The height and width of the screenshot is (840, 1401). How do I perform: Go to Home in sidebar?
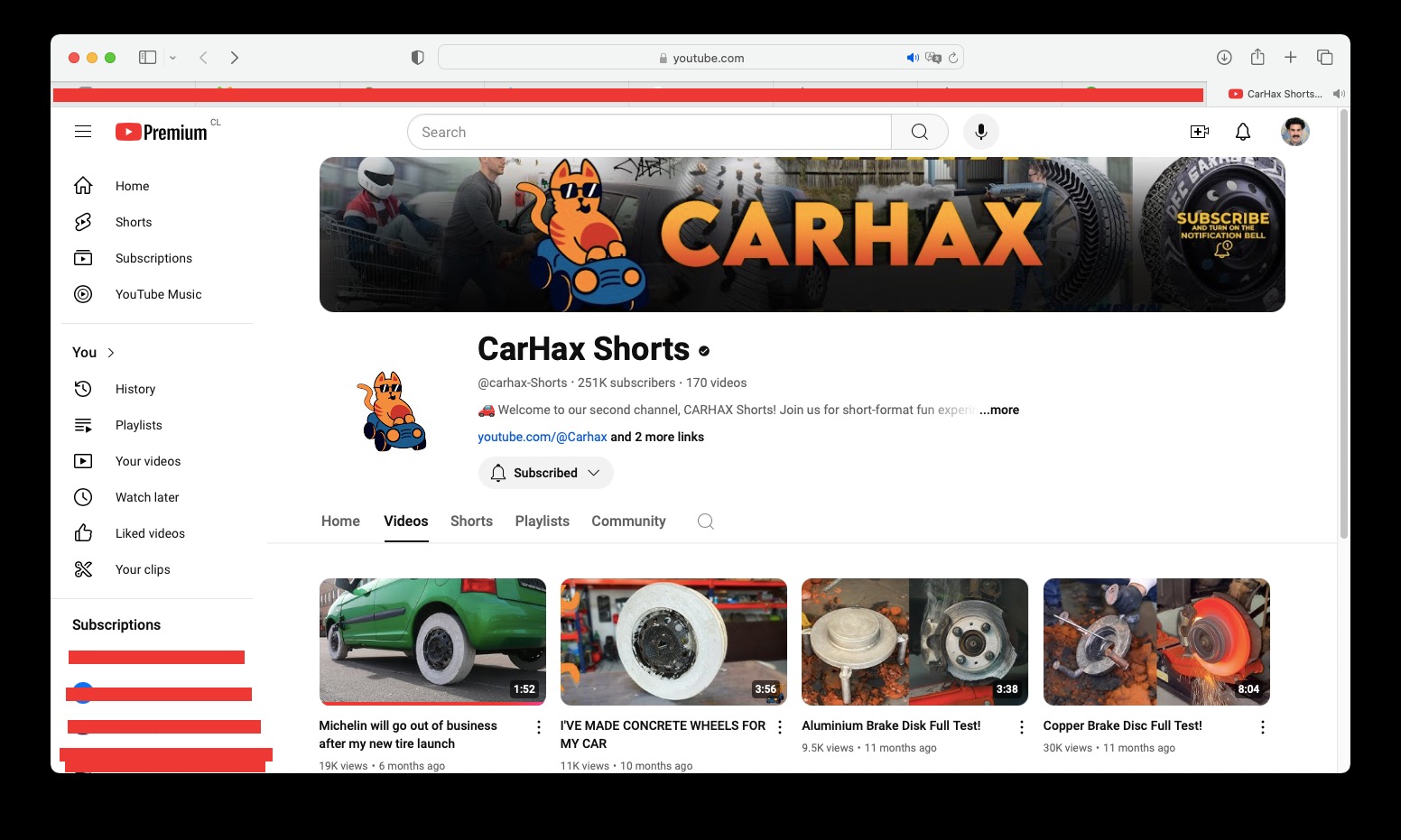point(157,186)
